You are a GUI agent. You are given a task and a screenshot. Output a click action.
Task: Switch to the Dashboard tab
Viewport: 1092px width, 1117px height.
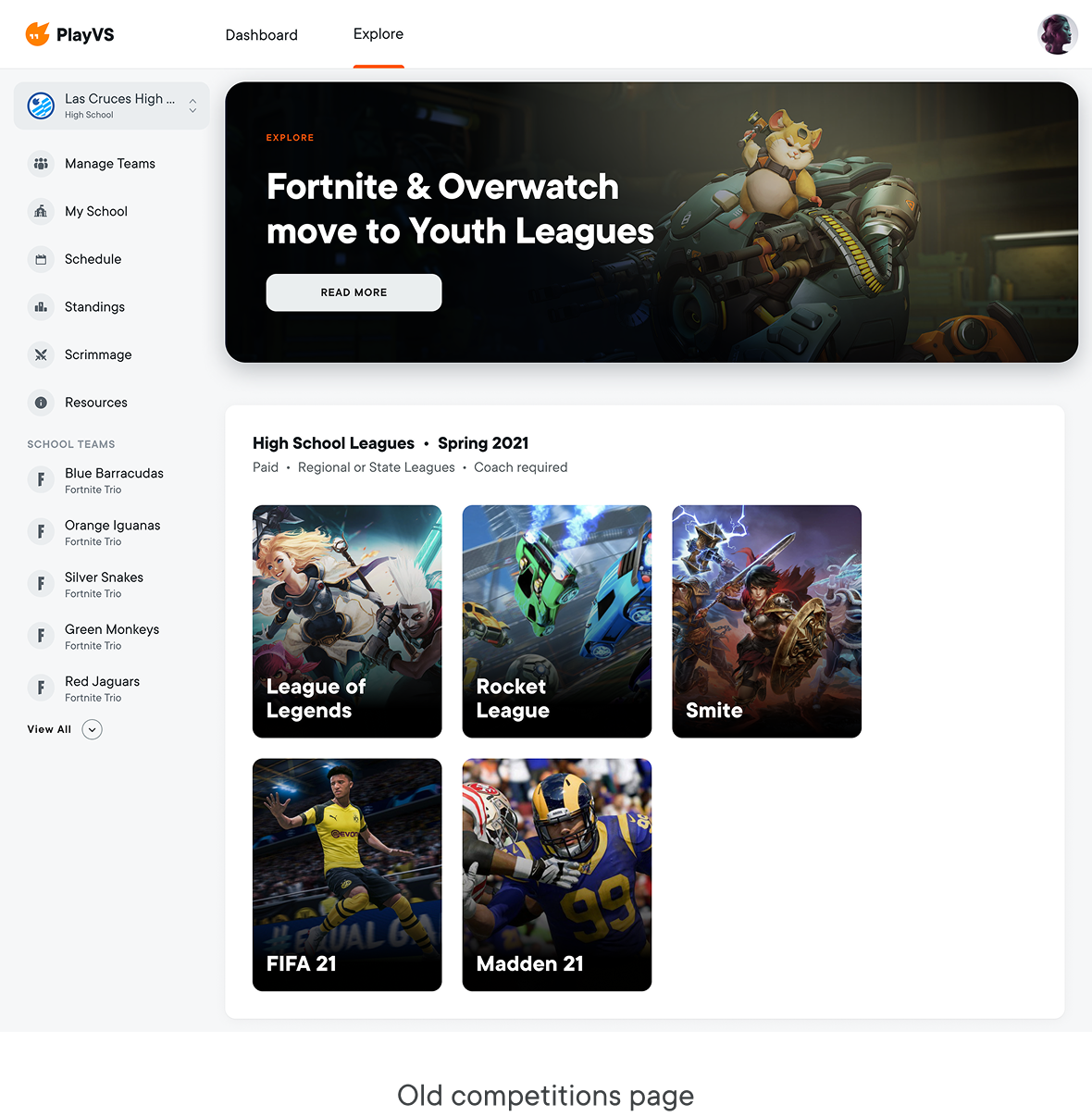click(262, 35)
